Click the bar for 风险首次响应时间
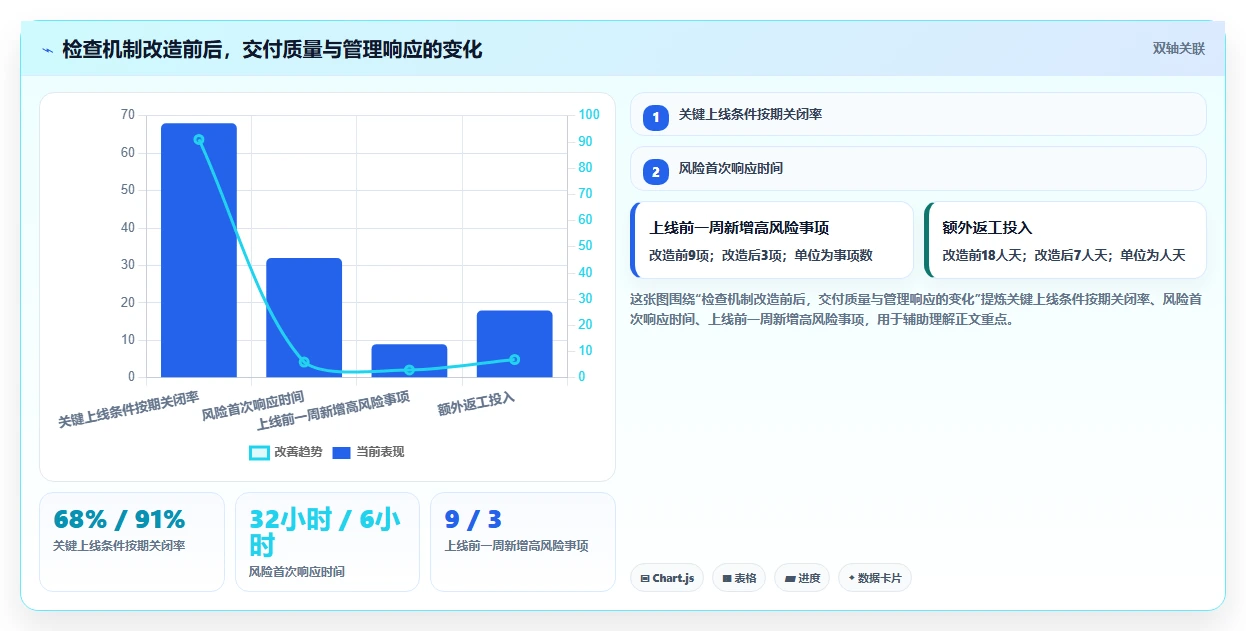Screen dimensions: 1246x631 pos(304,317)
